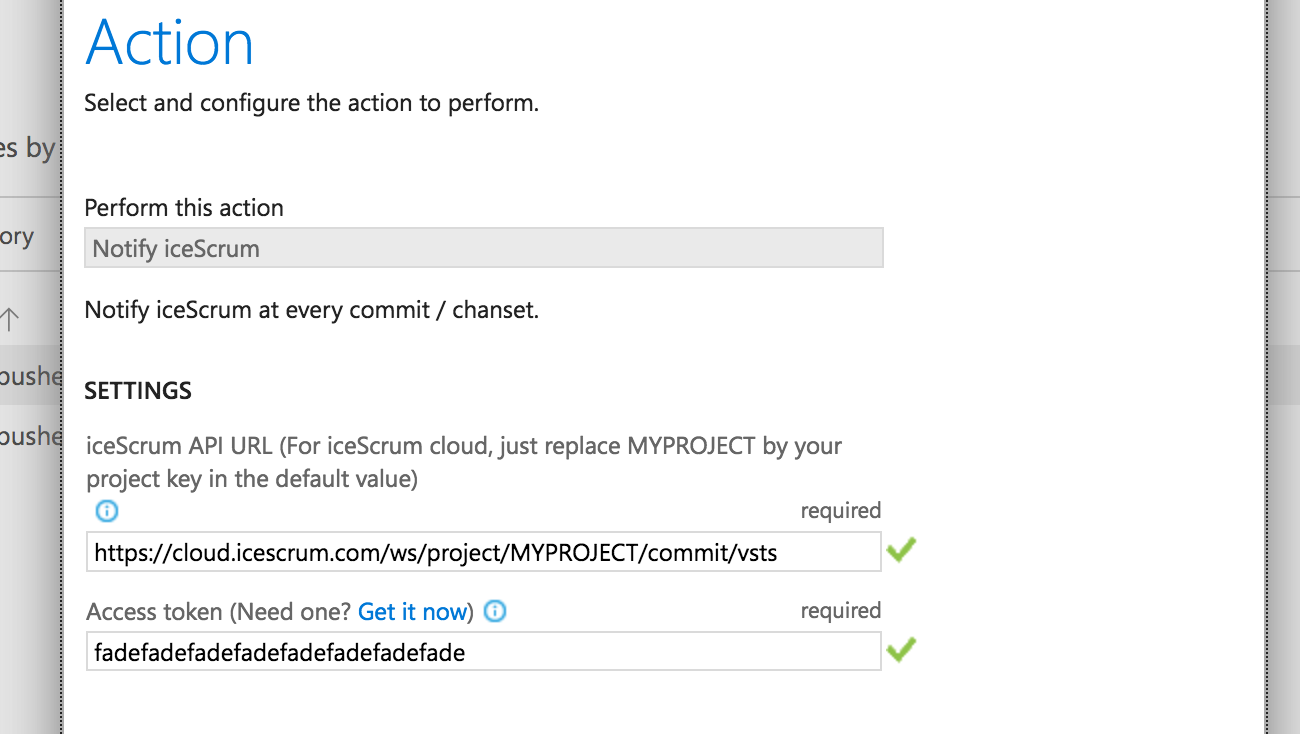Screen dimensions: 1300x734
Task: Click the Action dialog heading
Action: tap(170, 42)
